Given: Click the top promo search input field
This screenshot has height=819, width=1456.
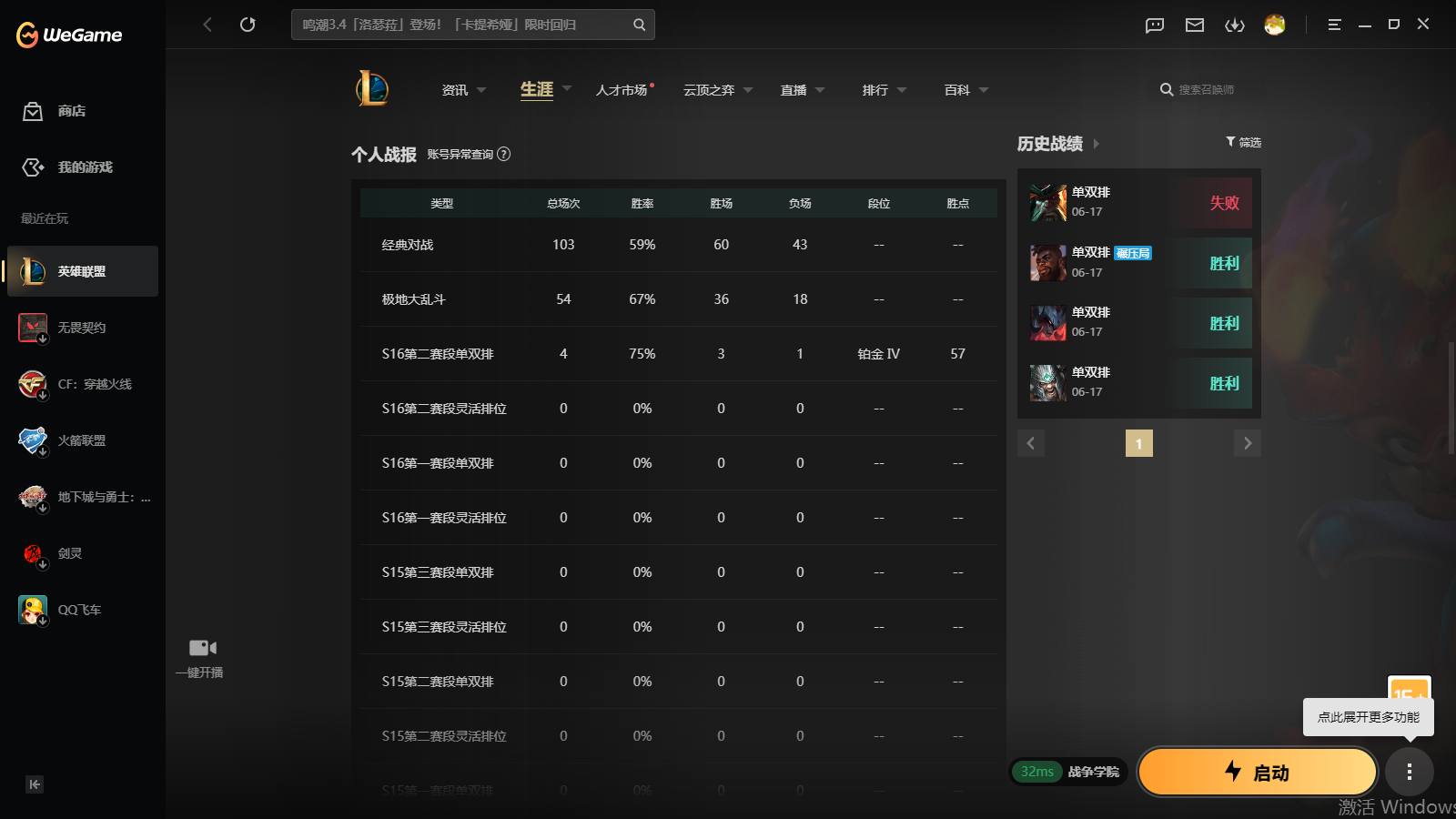Looking at the screenshot, I should click(461, 25).
